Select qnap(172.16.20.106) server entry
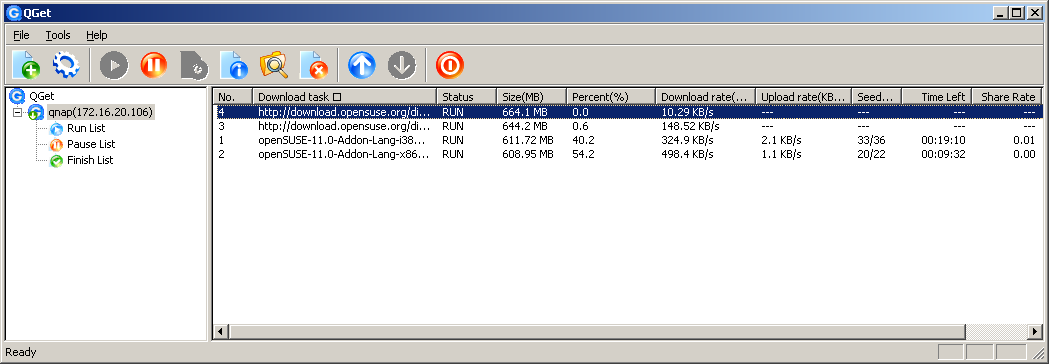The width and height of the screenshot is (1049, 364). (x=101, y=112)
